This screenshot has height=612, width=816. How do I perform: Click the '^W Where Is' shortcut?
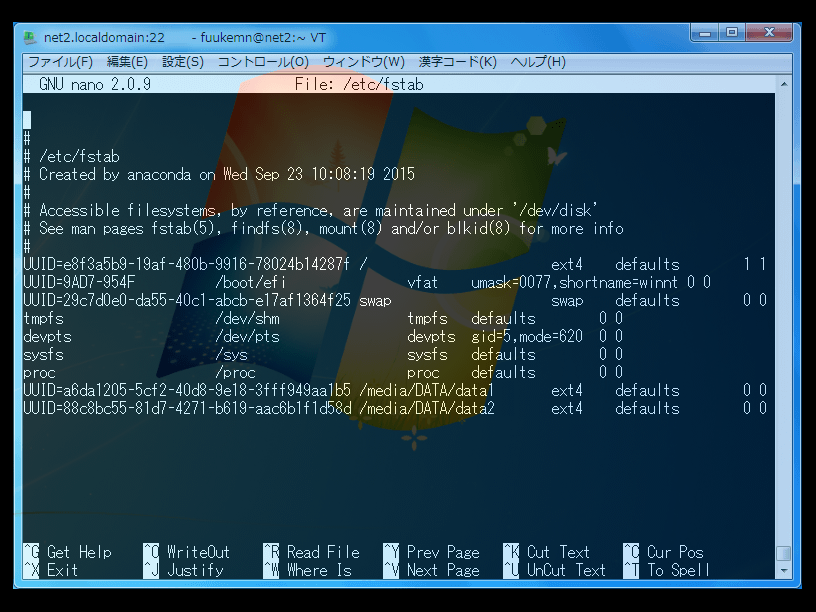(308, 570)
